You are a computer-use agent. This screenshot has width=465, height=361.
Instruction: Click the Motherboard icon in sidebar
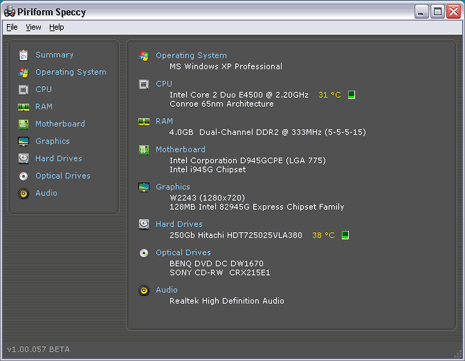[x=23, y=124]
